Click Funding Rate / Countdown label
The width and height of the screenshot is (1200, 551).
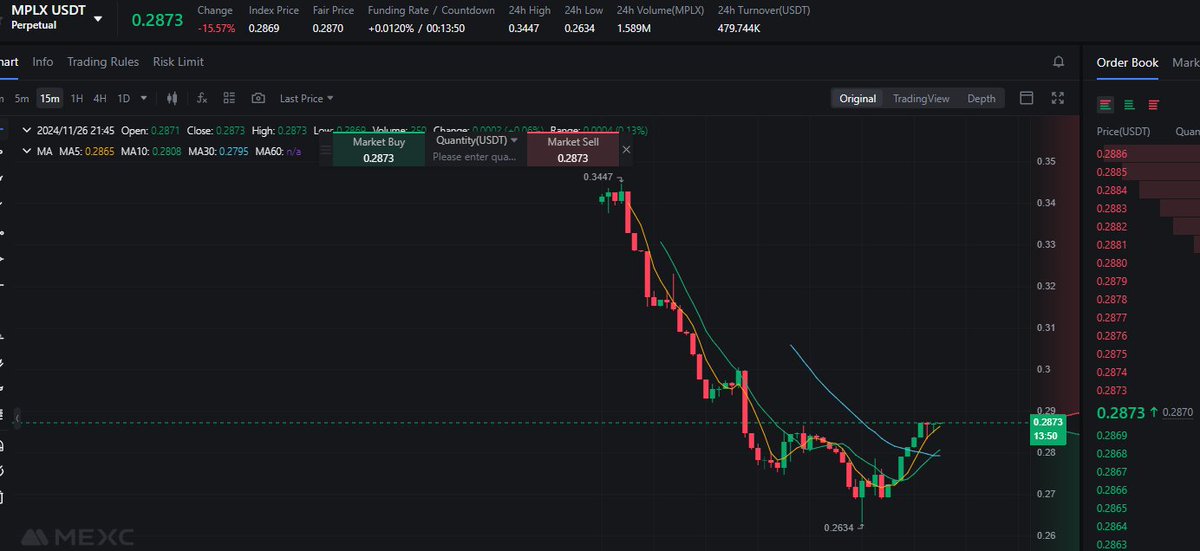coord(431,10)
